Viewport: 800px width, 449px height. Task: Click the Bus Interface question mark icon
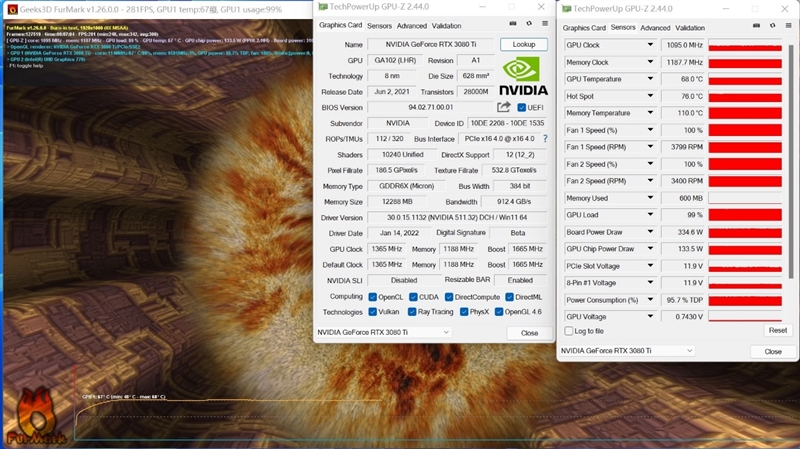545,138
